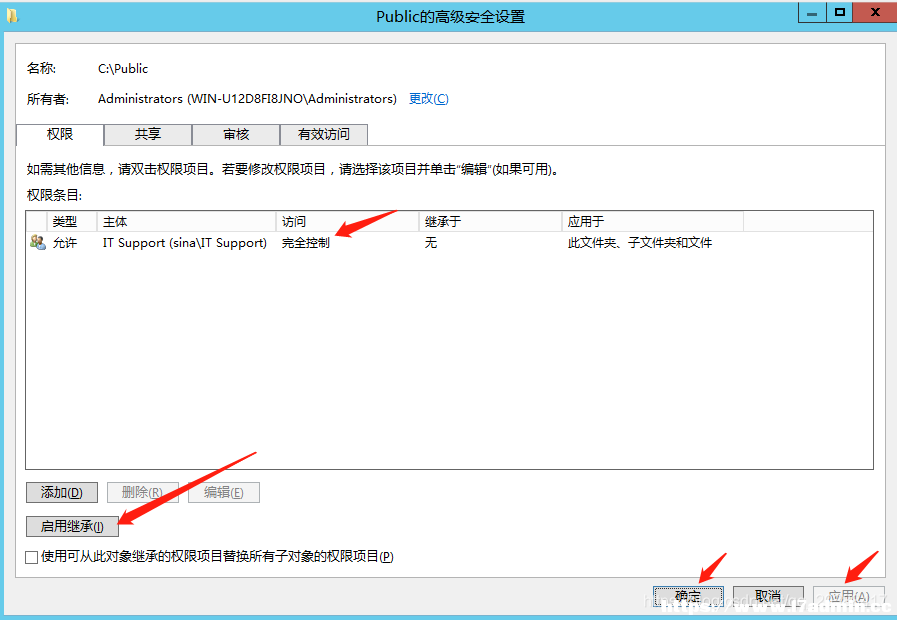
Task: Click the 允许 type cell
Action: 65,243
